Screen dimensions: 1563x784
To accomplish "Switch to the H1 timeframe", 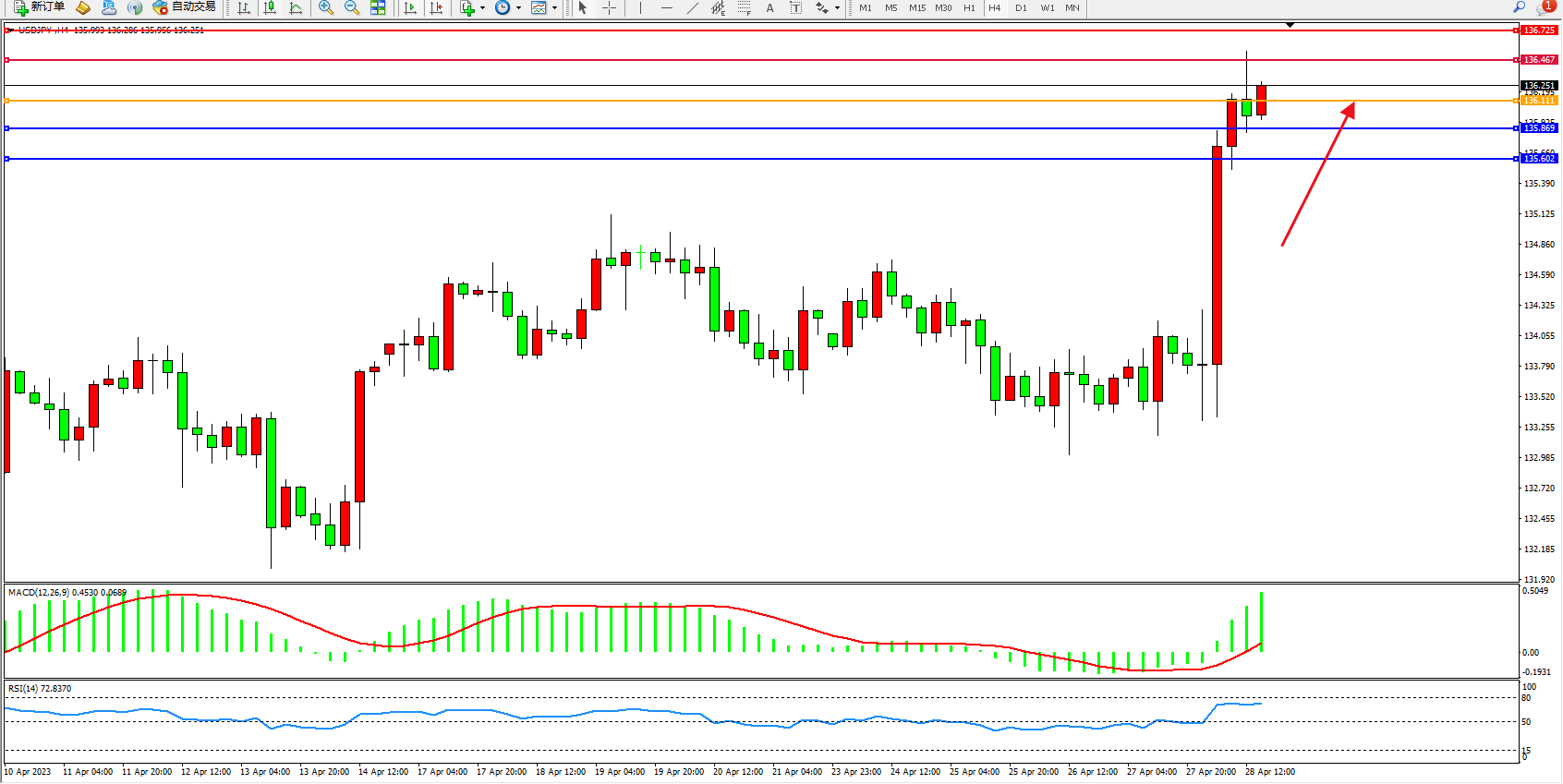I will [969, 7].
